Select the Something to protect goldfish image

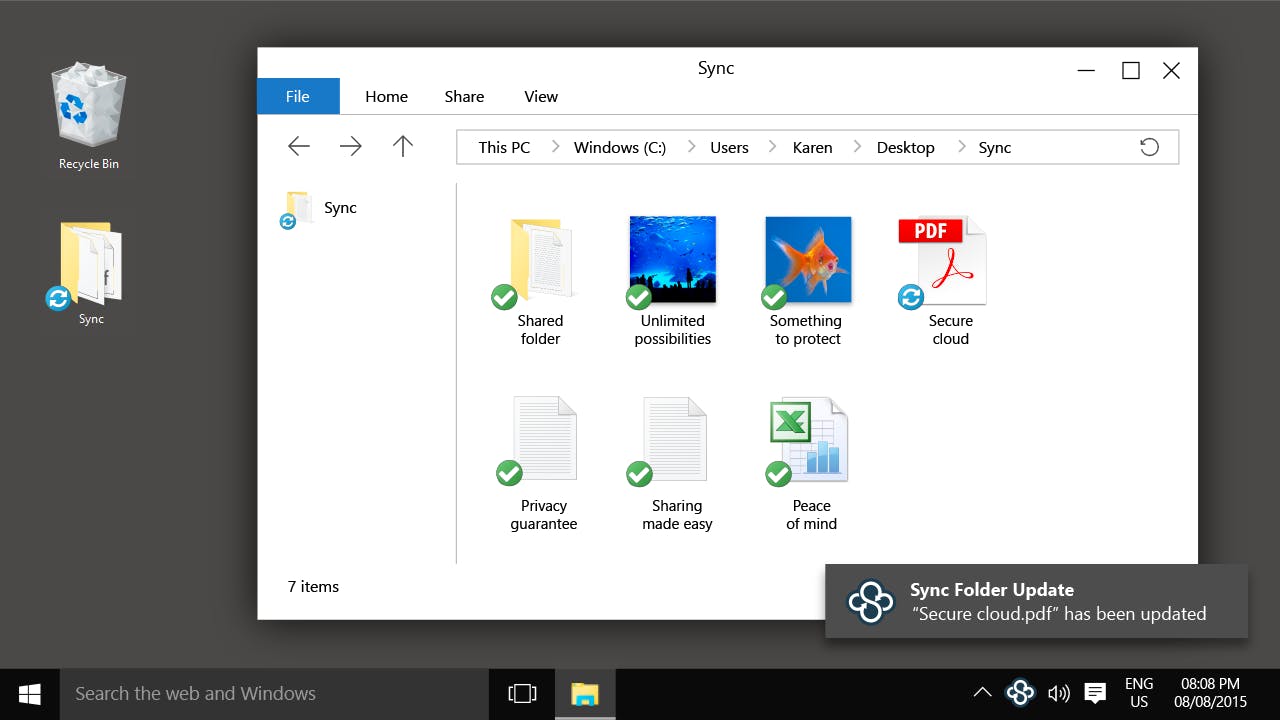[807, 260]
